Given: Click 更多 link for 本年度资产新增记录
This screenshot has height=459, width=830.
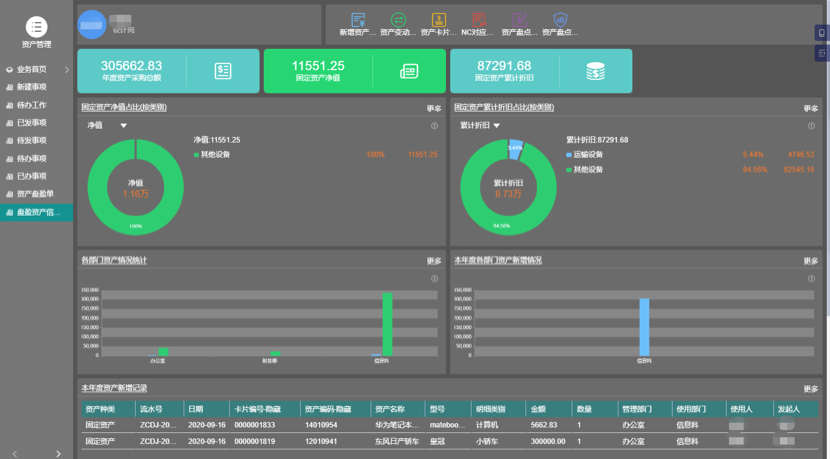Looking at the screenshot, I should pyautogui.click(x=810, y=389).
